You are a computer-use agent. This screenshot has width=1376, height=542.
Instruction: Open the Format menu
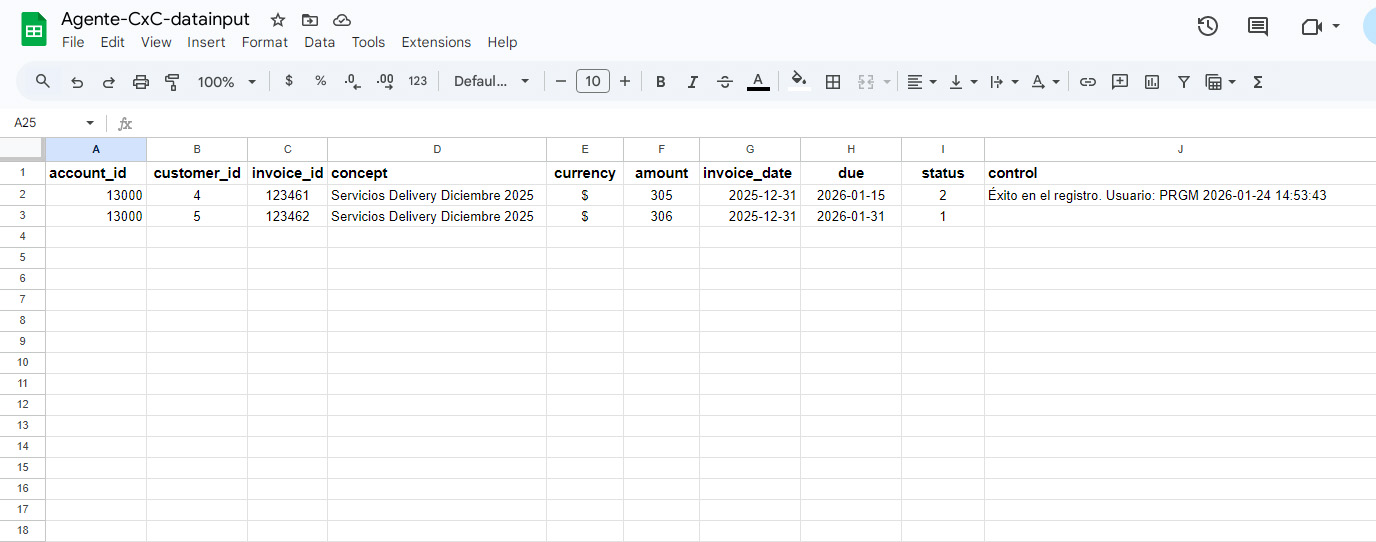(x=265, y=42)
